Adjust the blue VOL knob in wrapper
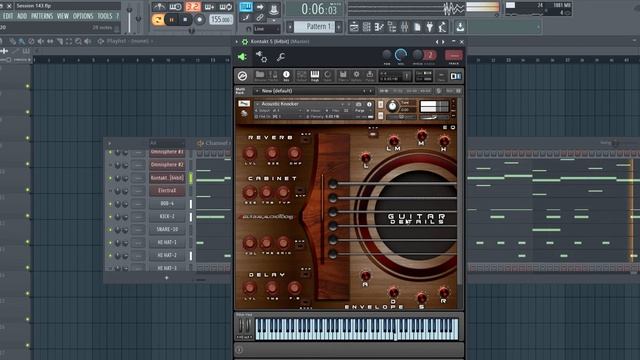 (x=401, y=55)
